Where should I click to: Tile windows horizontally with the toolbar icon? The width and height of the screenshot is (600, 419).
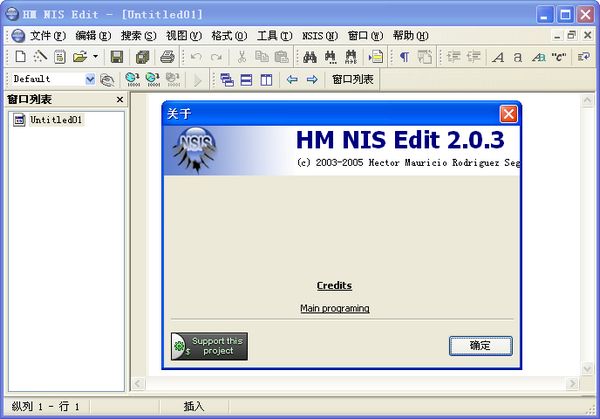[x=246, y=79]
